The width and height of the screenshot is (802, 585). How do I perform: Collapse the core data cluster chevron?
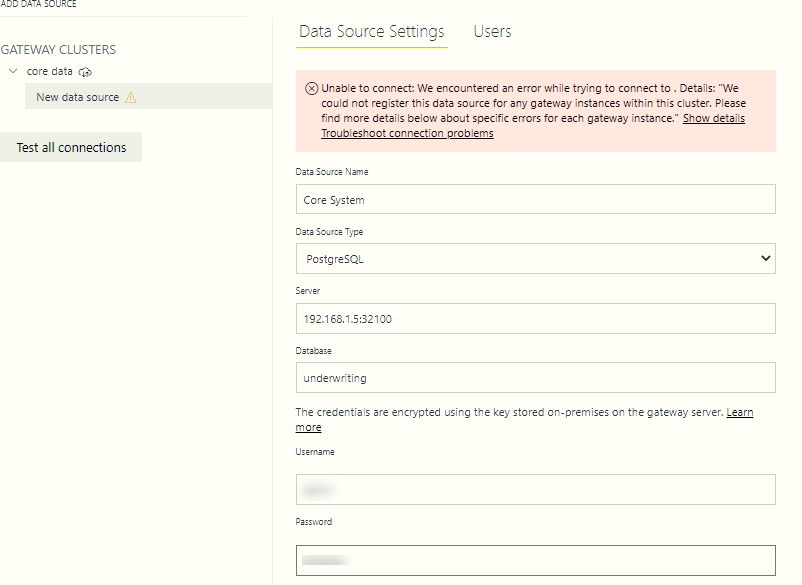coord(12,72)
